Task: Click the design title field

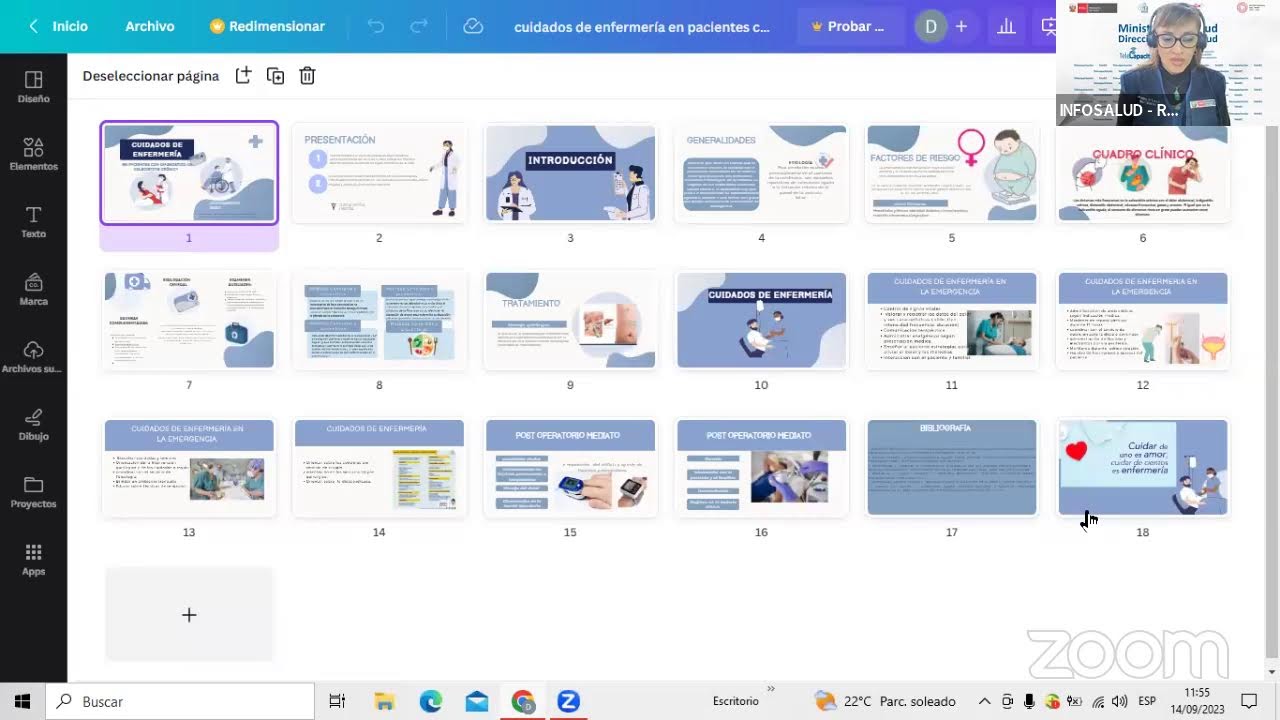Action: [642, 27]
